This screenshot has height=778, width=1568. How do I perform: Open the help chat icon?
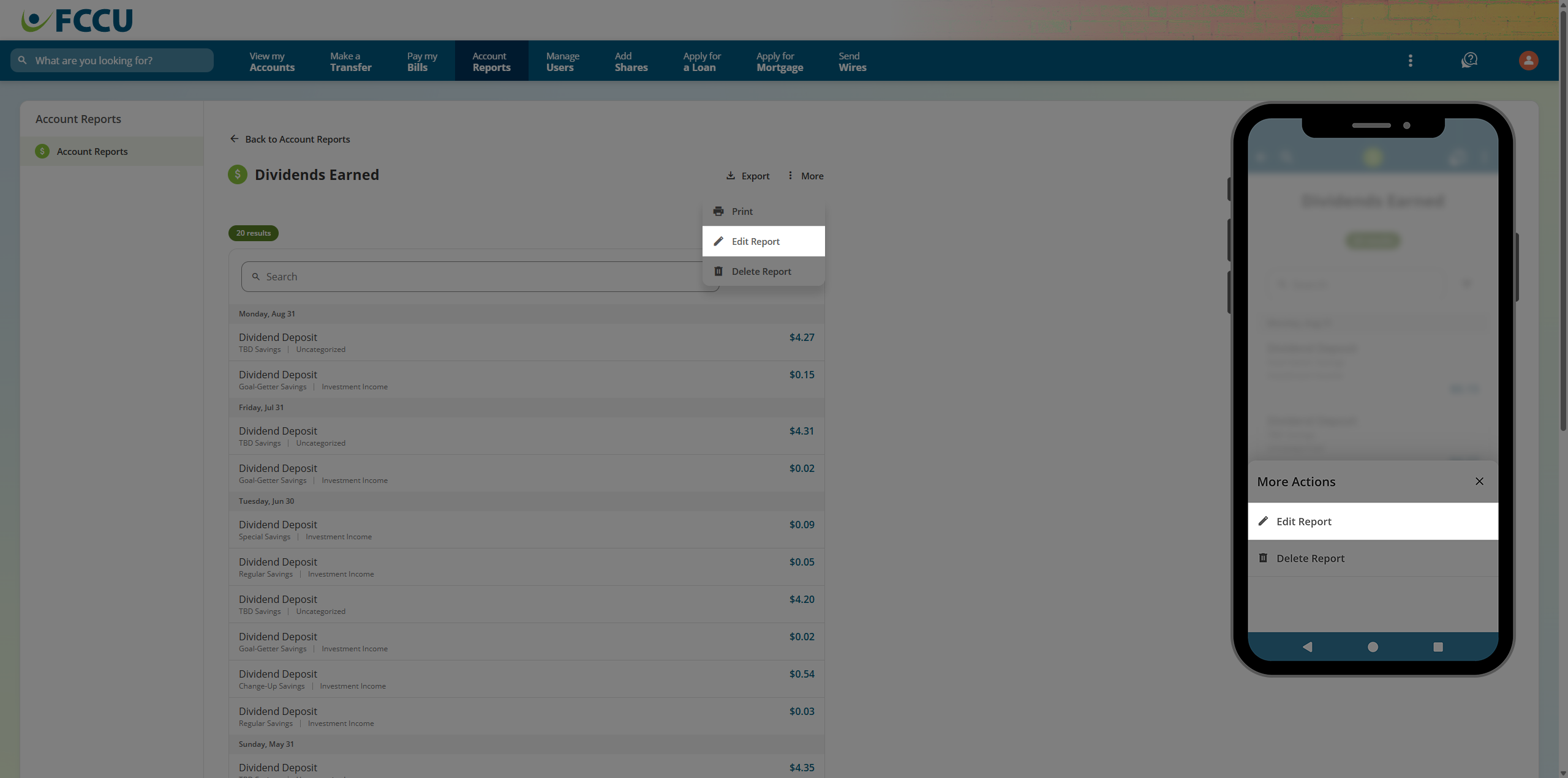coord(1469,61)
